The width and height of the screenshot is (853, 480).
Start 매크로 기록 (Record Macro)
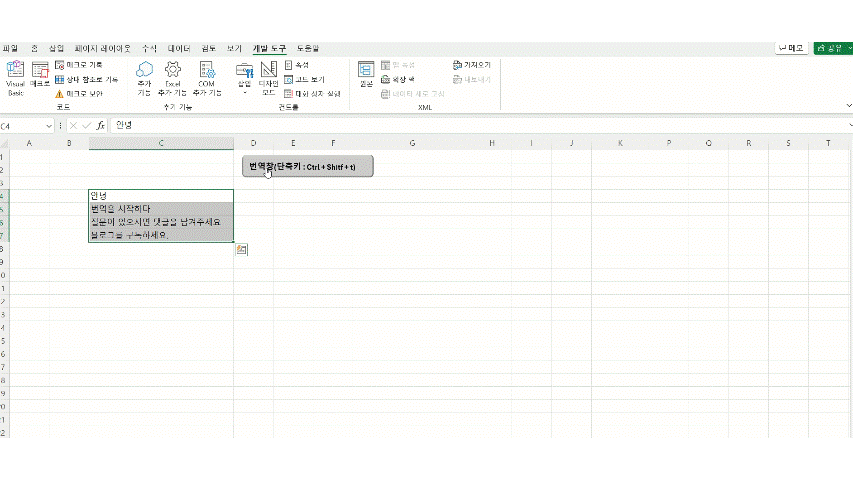pyautogui.click(x=79, y=65)
